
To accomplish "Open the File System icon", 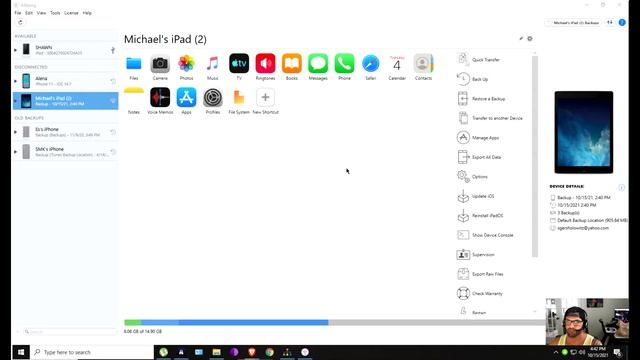I will coord(239,98).
